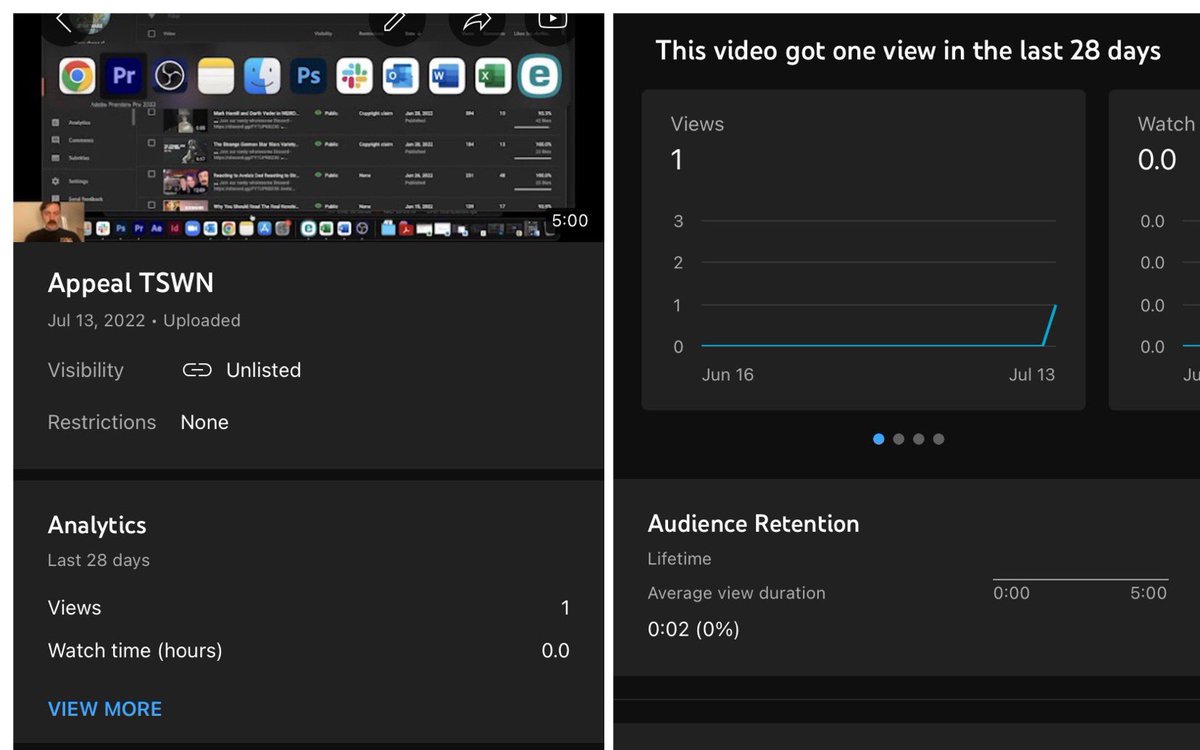Open VIEW MORE analytics link
The width and height of the screenshot is (1200, 750).
click(105, 709)
